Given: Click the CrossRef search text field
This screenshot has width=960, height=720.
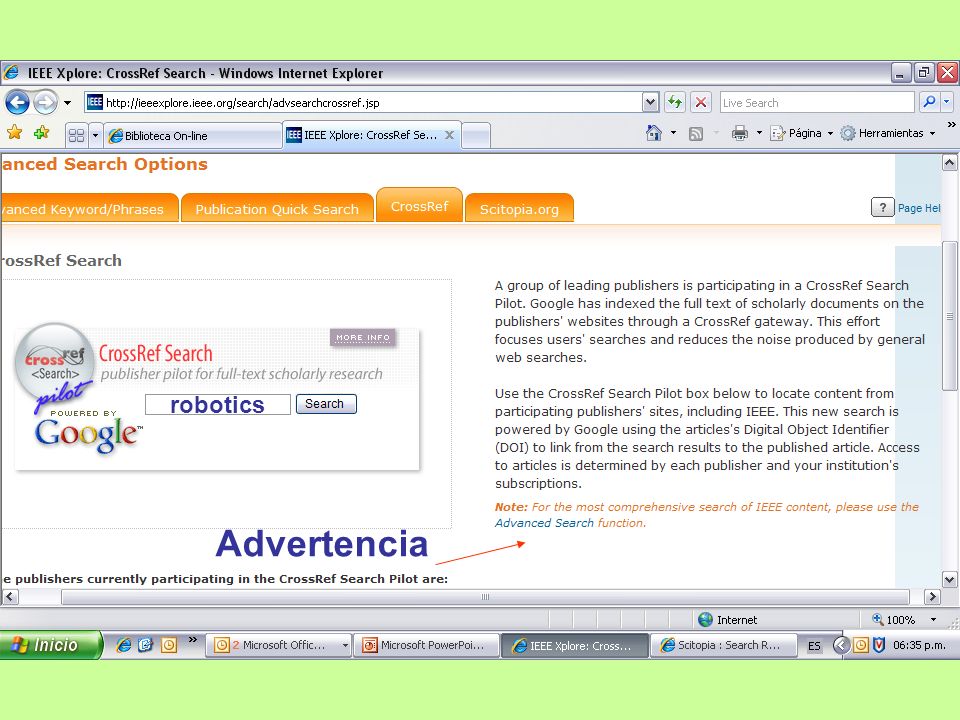Looking at the screenshot, I should point(218,404).
